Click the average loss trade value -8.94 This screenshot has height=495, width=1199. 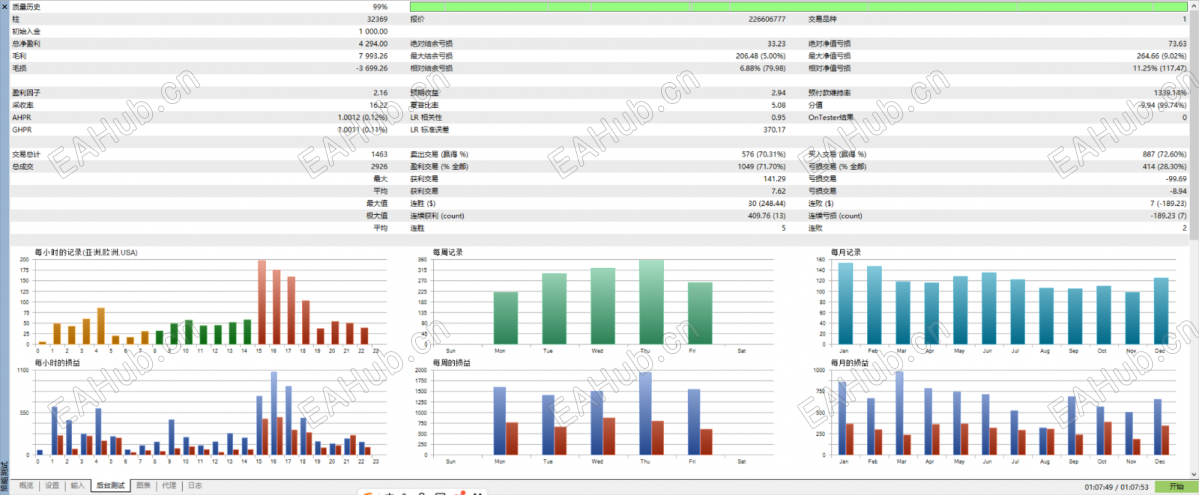pyautogui.click(x=1178, y=191)
